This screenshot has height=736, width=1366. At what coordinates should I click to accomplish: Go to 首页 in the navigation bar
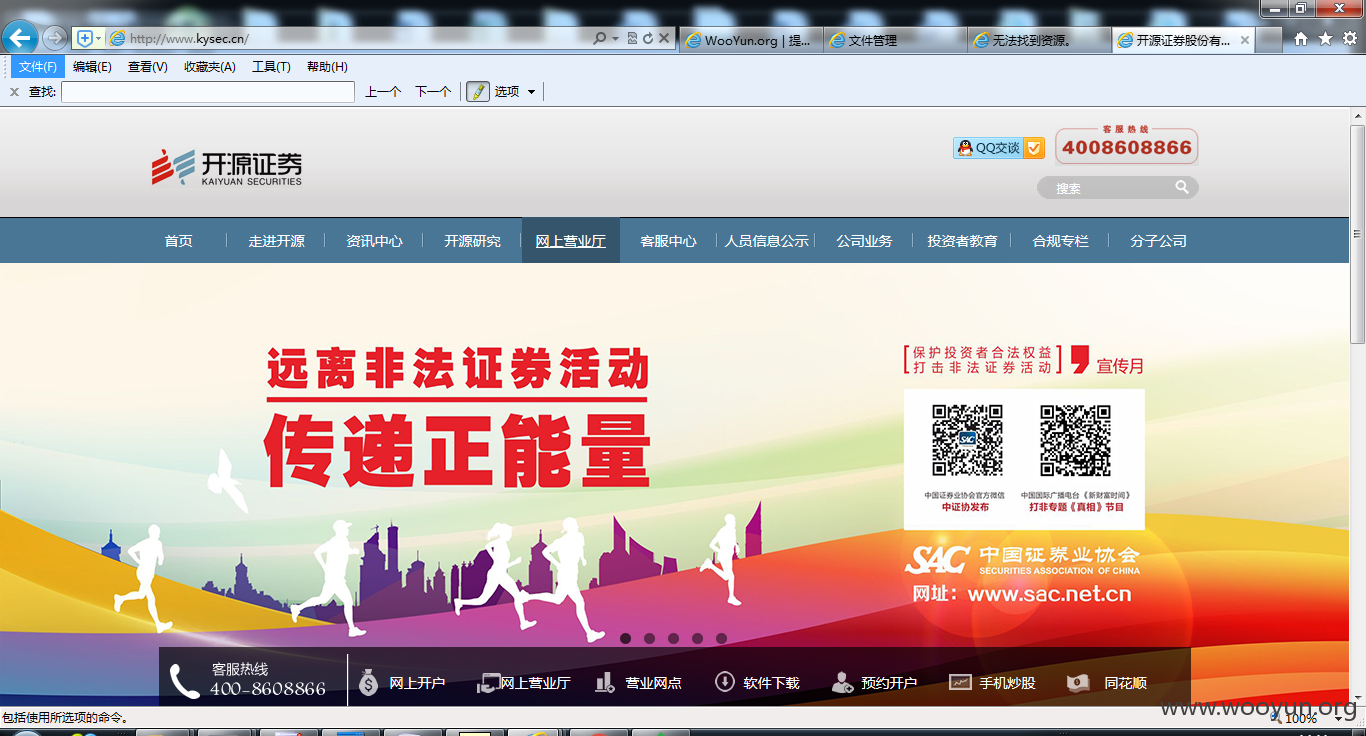[x=179, y=241]
